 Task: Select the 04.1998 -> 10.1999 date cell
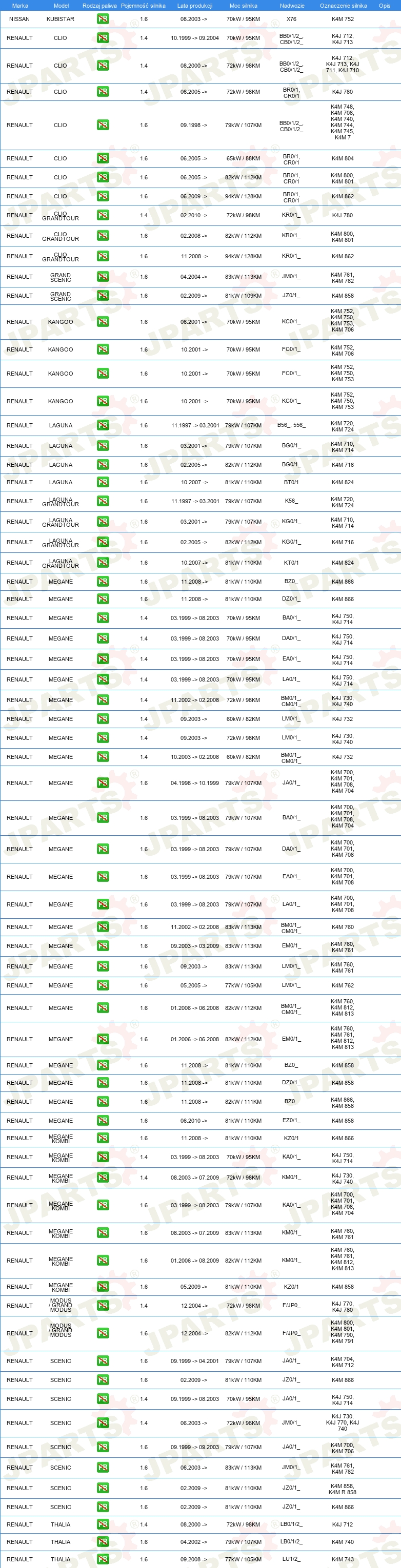click(x=194, y=783)
